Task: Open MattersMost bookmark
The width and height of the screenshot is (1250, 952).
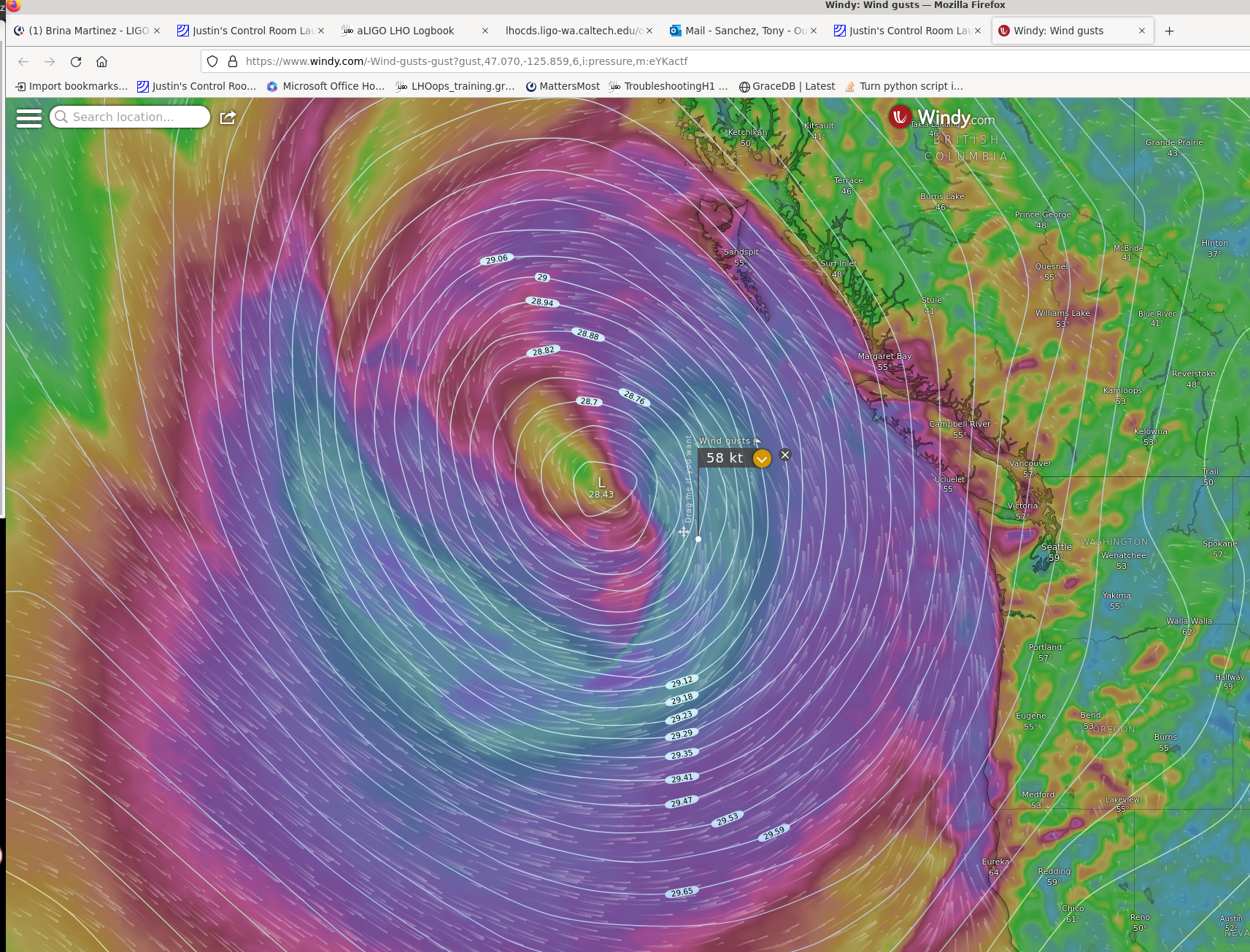Action: 563,86
